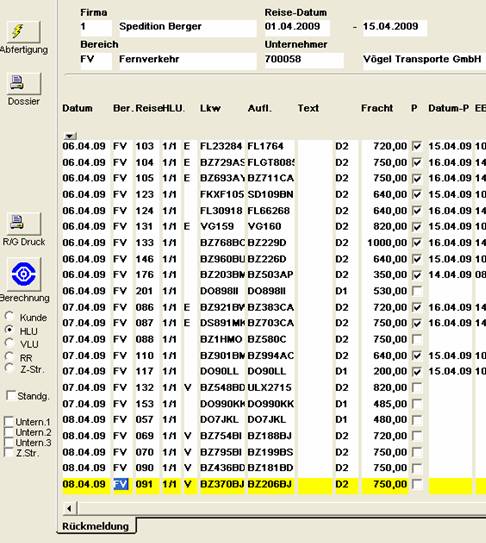Click the Reise-Datum start field 01.04.2009

click(x=297, y=28)
